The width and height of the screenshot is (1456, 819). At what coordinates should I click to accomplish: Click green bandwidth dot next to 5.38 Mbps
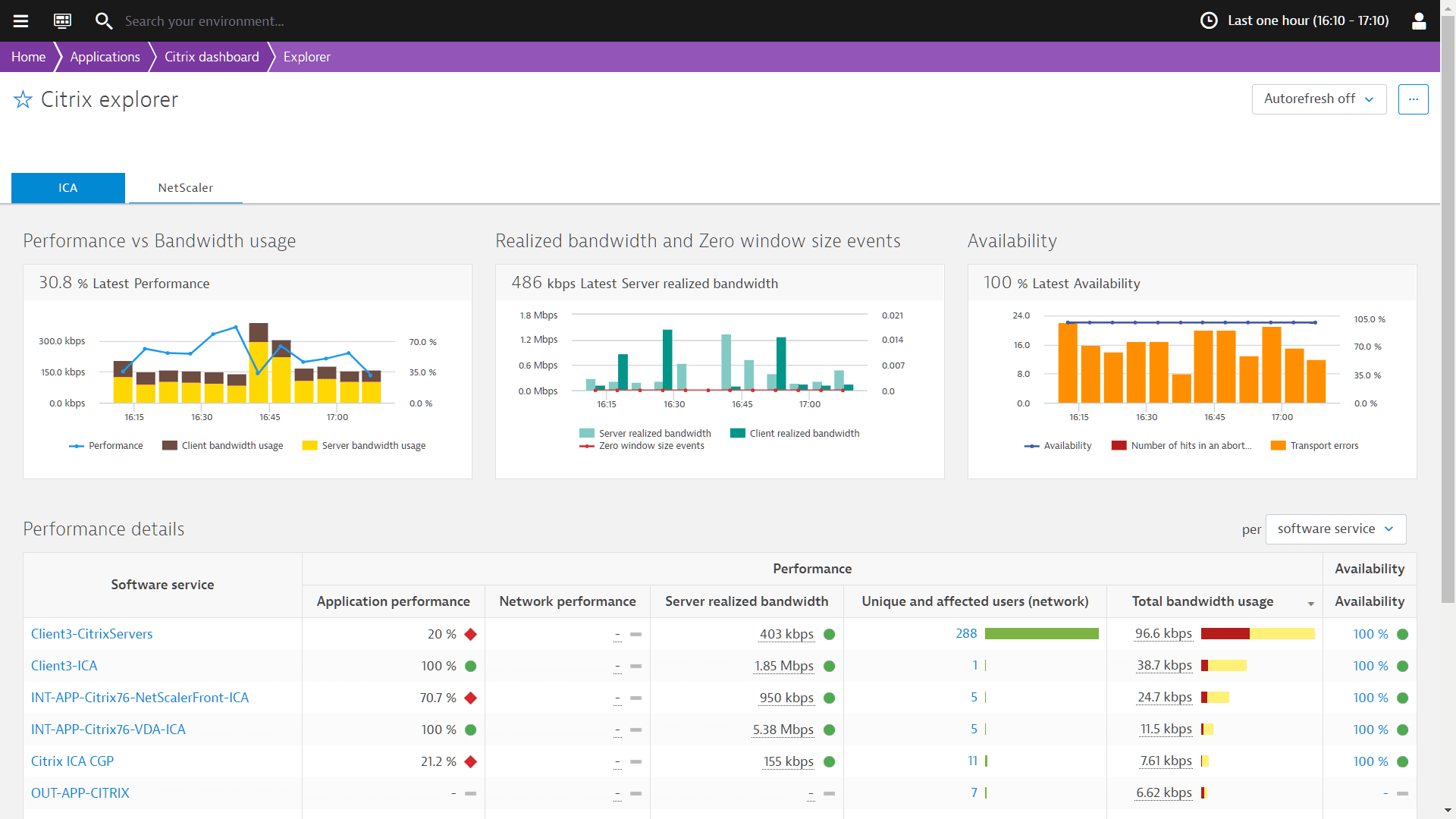pyautogui.click(x=829, y=730)
